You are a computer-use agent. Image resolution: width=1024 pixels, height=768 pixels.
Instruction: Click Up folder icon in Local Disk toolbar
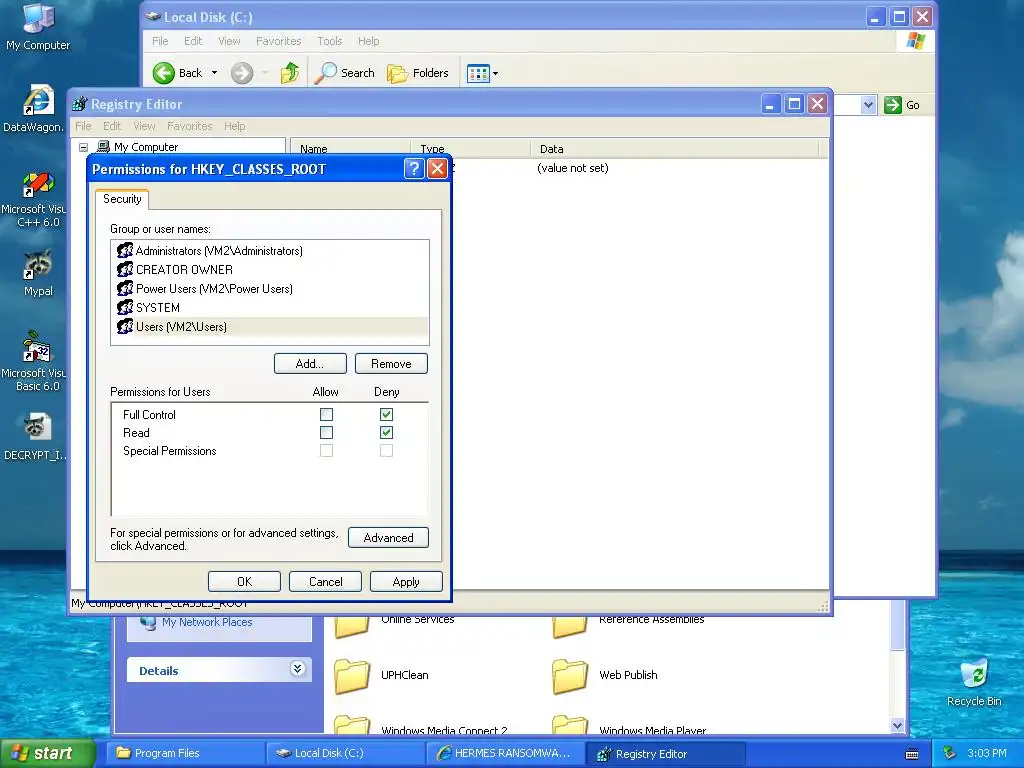click(290, 72)
